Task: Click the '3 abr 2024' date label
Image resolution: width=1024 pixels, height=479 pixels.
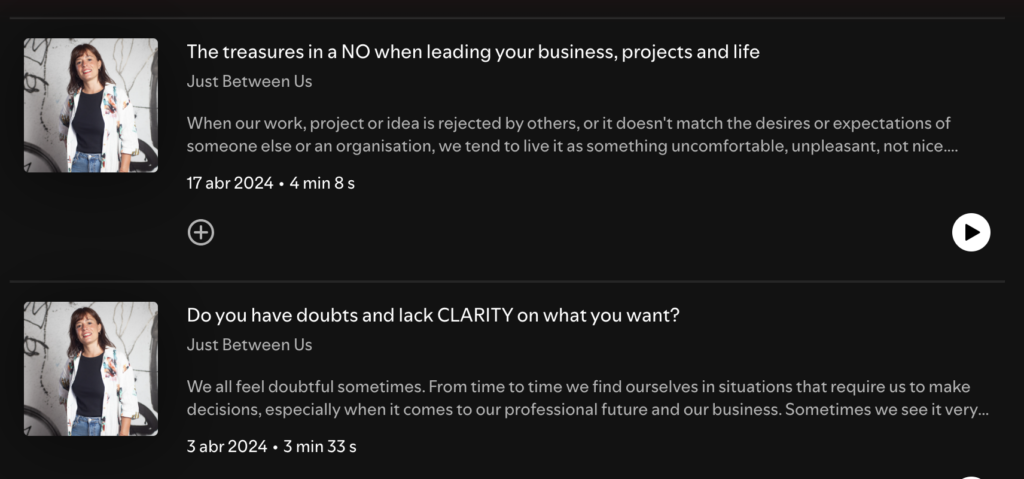Action: pos(227,447)
